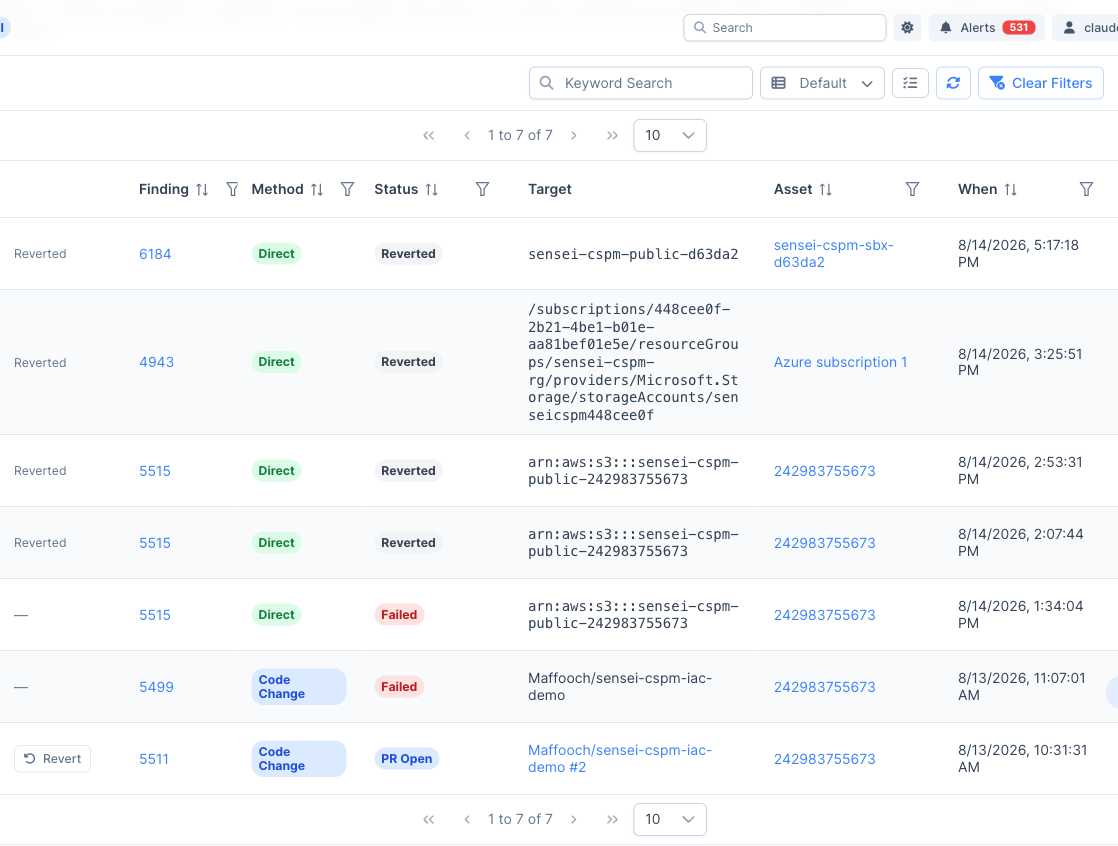
Task: Select target sensei-cspm-public-d63da2 text
Action: pos(632,254)
